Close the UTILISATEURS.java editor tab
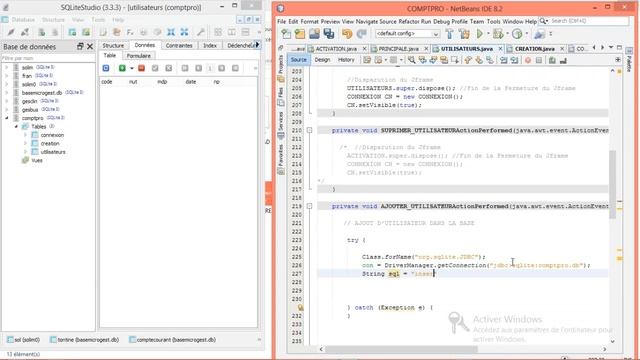 pyautogui.click(x=500, y=49)
